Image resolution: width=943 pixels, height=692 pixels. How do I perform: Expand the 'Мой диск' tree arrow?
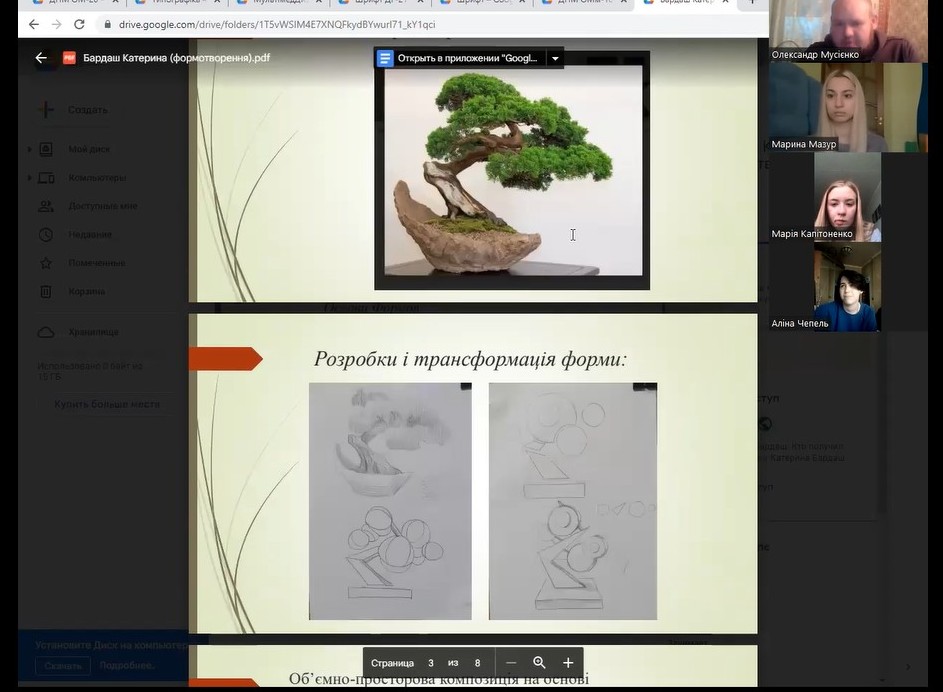coord(29,150)
